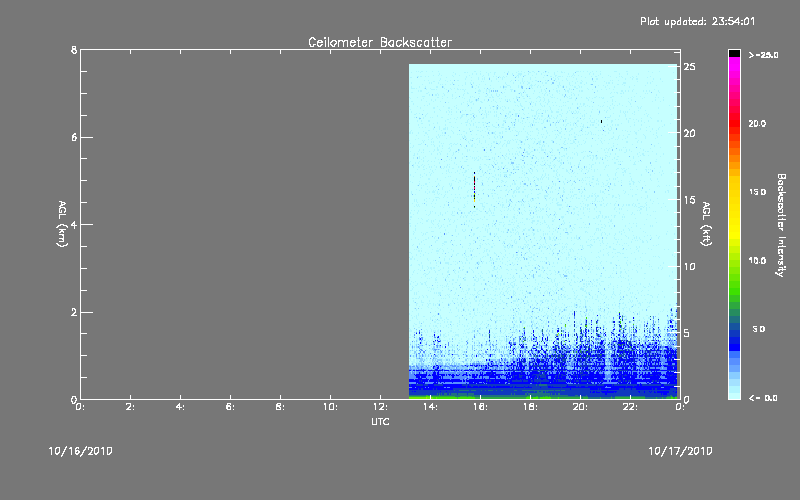Click the '4' km label on left axis
The width and height of the screenshot is (800, 500).
74,224
